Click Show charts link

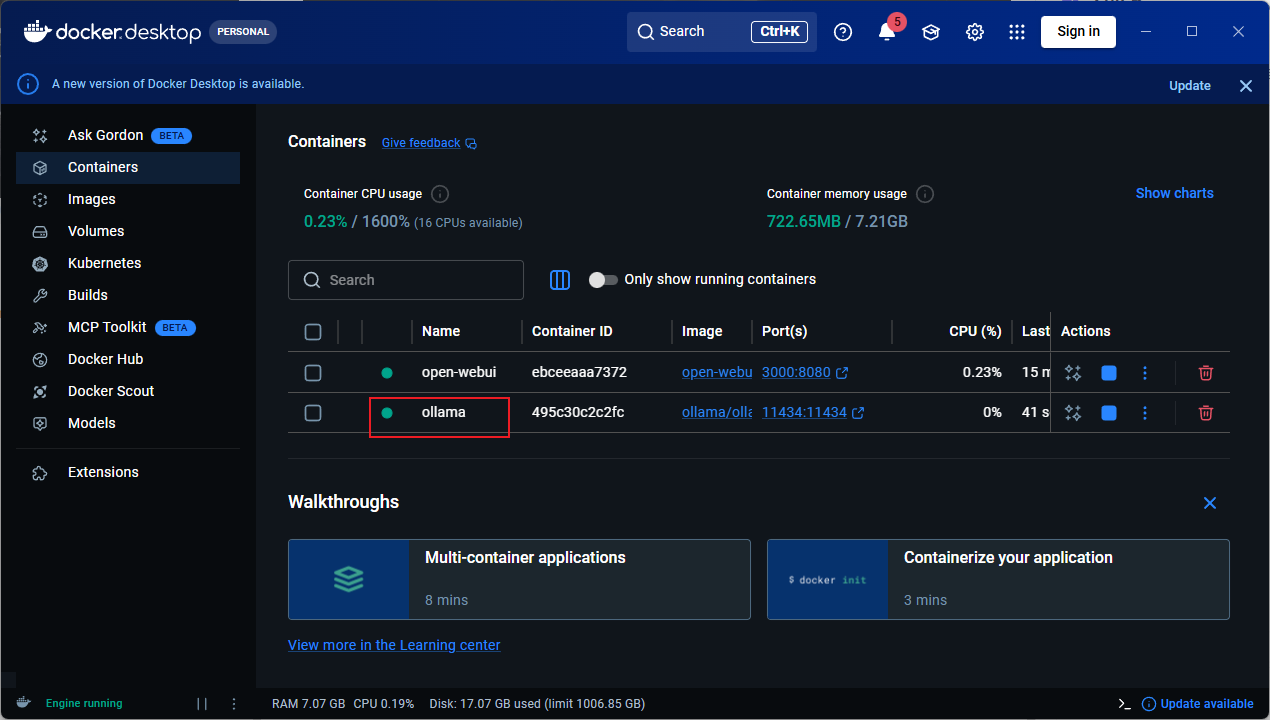coord(1174,193)
